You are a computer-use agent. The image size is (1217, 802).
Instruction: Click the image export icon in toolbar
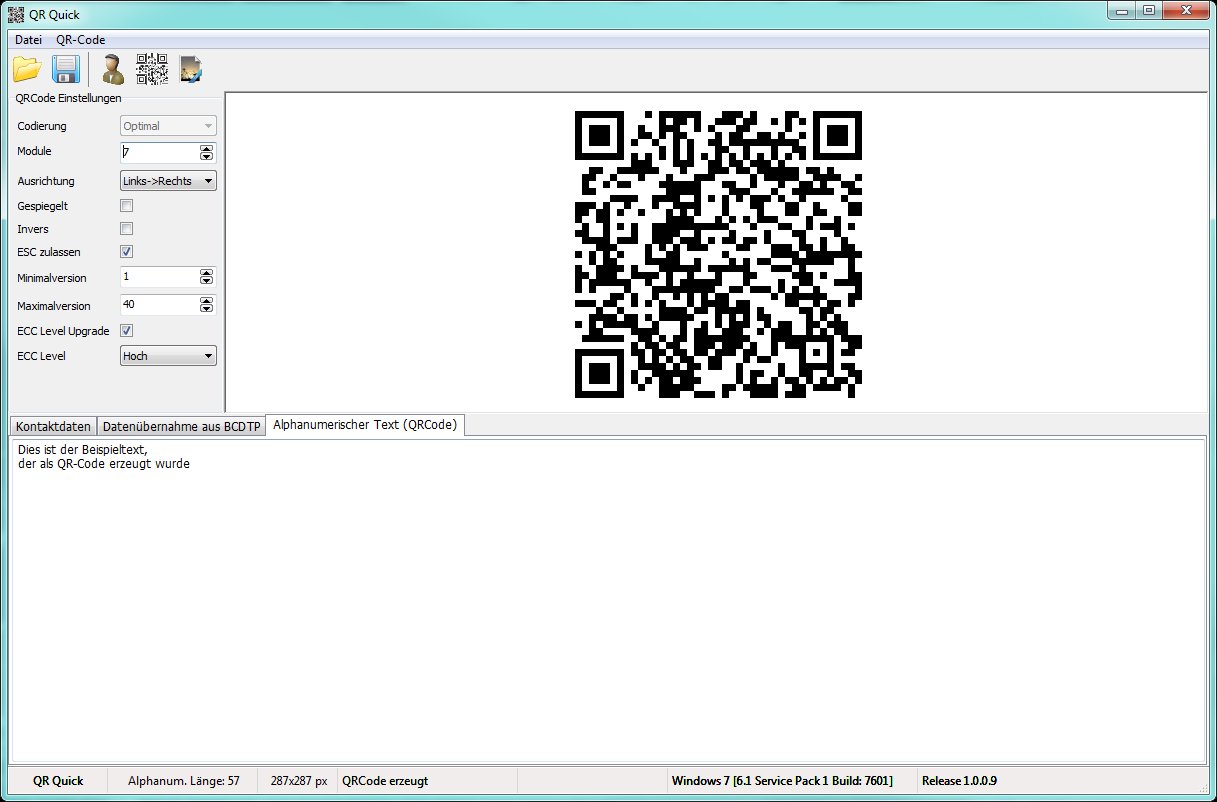tap(191, 69)
